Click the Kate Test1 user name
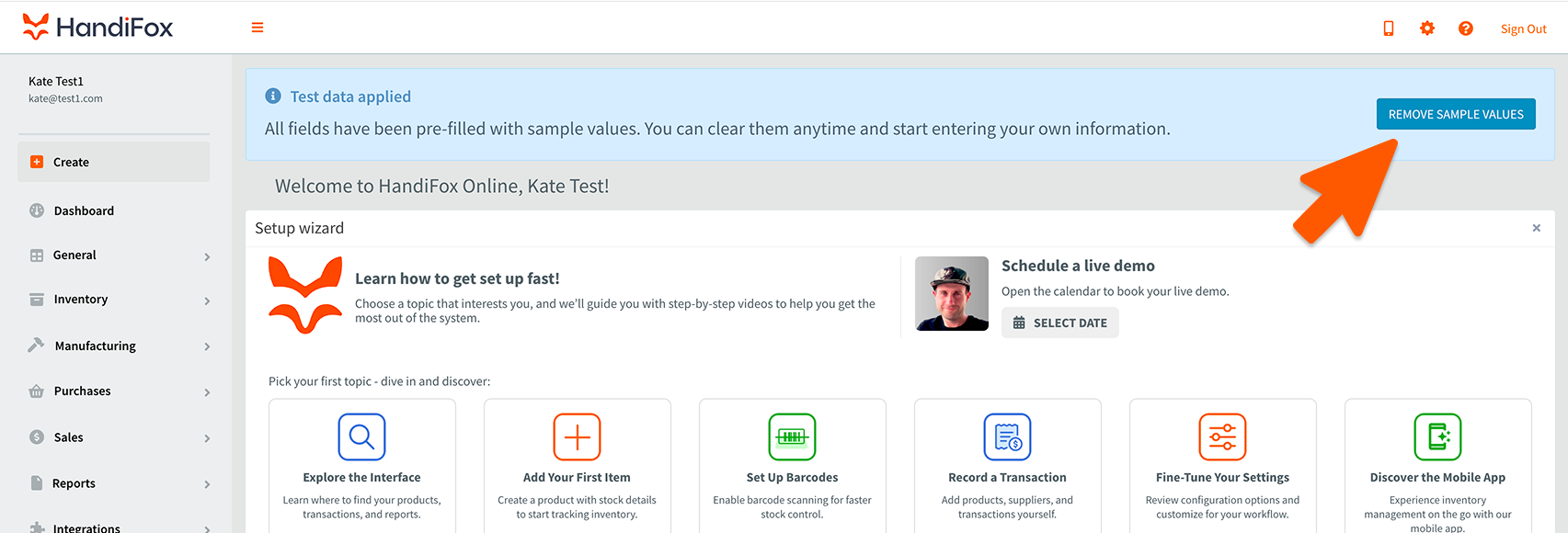The width and height of the screenshot is (1568, 533). 56,81
